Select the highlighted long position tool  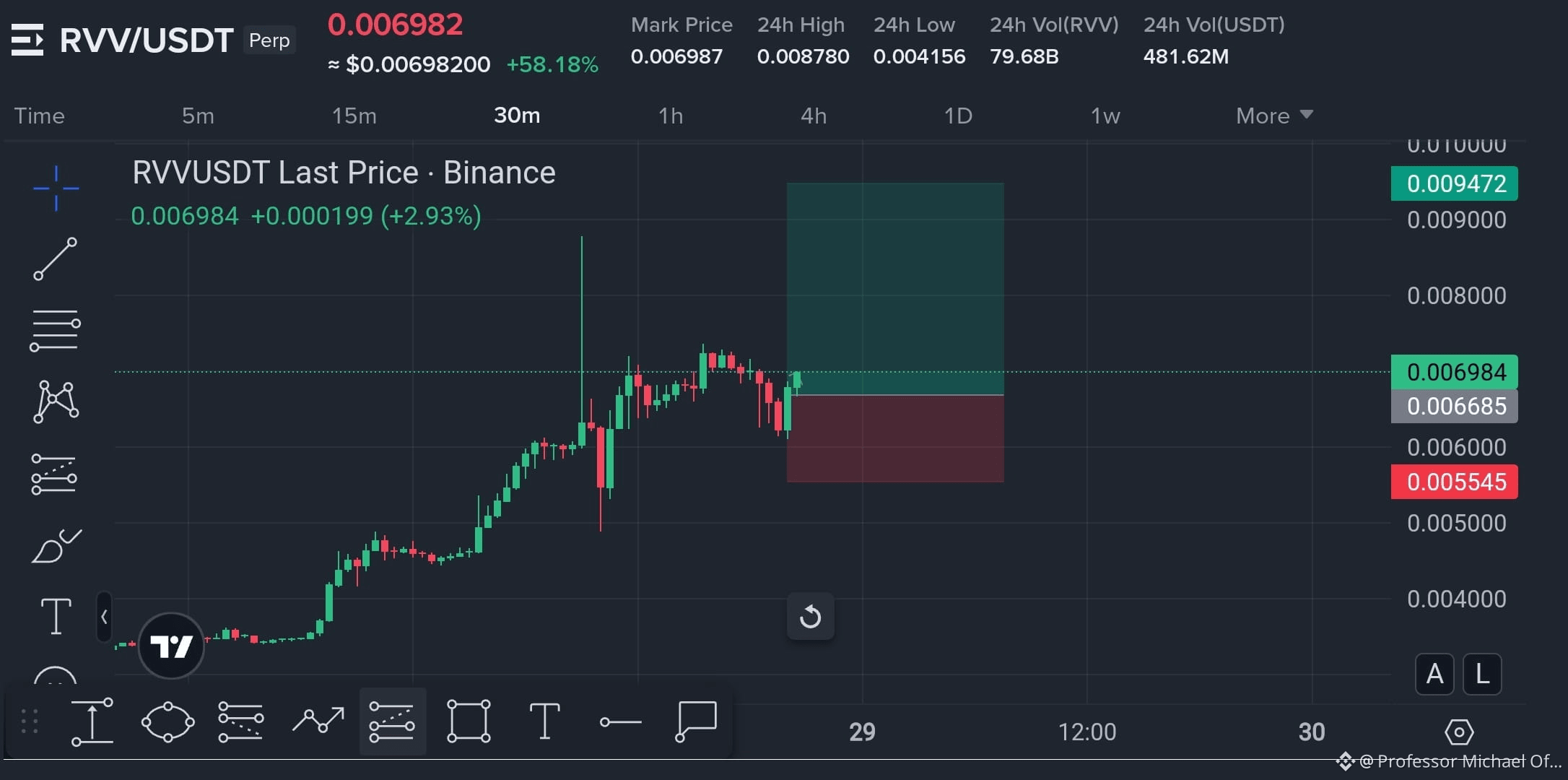pos(392,721)
